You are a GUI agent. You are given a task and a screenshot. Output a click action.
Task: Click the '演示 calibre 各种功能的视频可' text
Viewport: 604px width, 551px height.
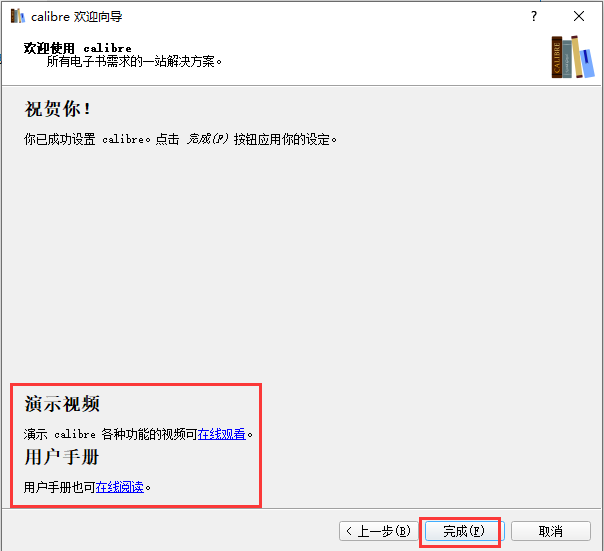(110, 434)
